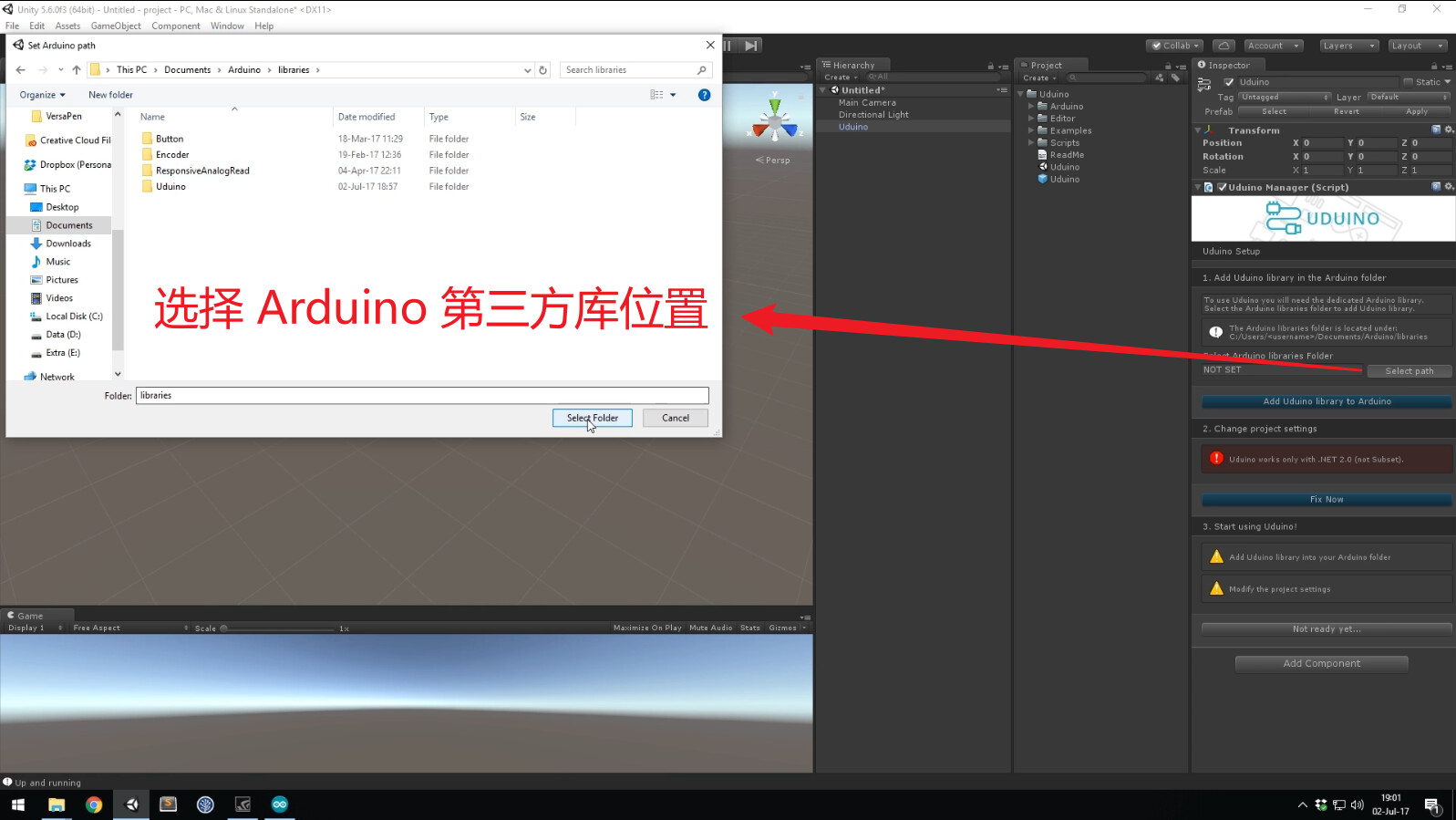
Task: Click the Uduino Manager script gear icon
Action: click(1449, 187)
